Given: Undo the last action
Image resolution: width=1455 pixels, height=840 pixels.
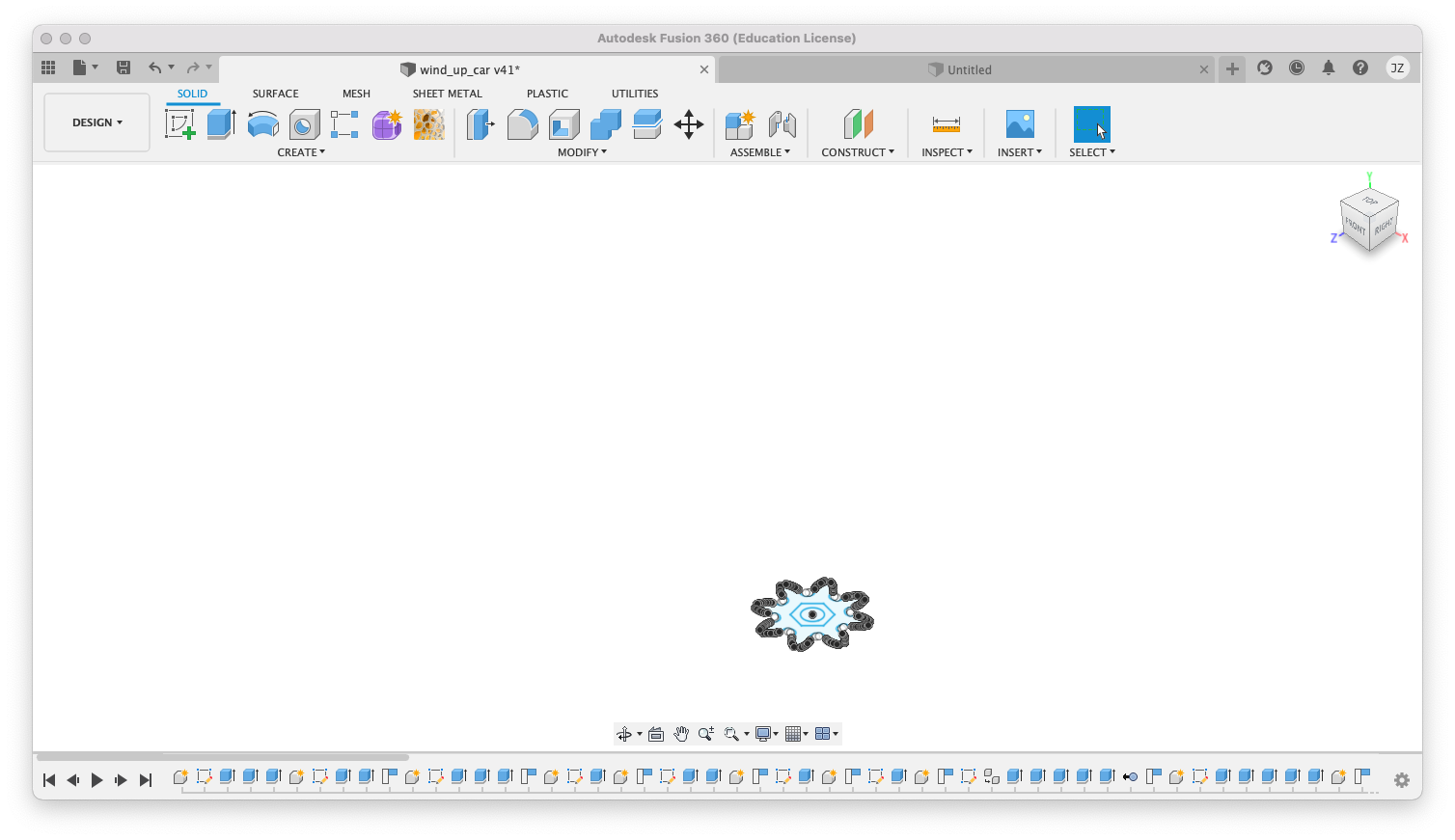Looking at the screenshot, I should point(154,68).
